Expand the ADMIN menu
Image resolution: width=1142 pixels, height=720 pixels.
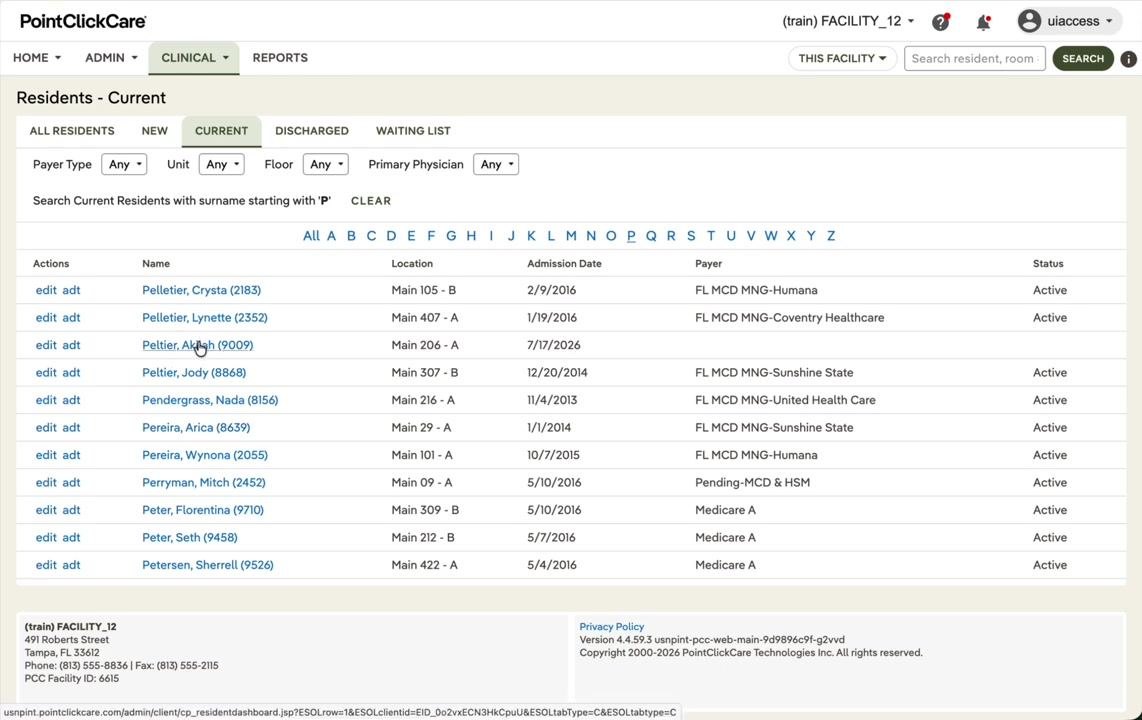tap(111, 58)
